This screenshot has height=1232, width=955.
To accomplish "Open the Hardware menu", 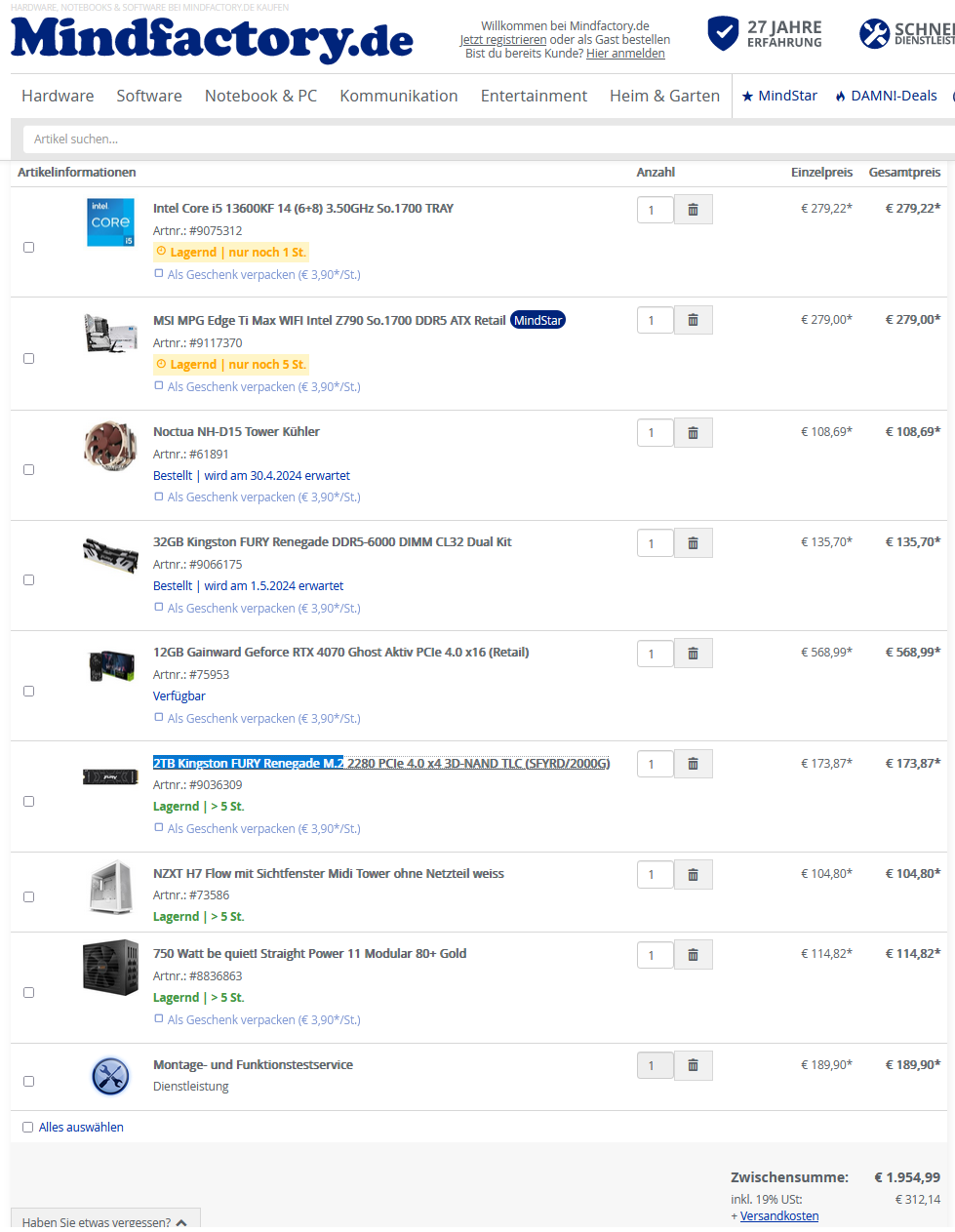I will tap(58, 96).
